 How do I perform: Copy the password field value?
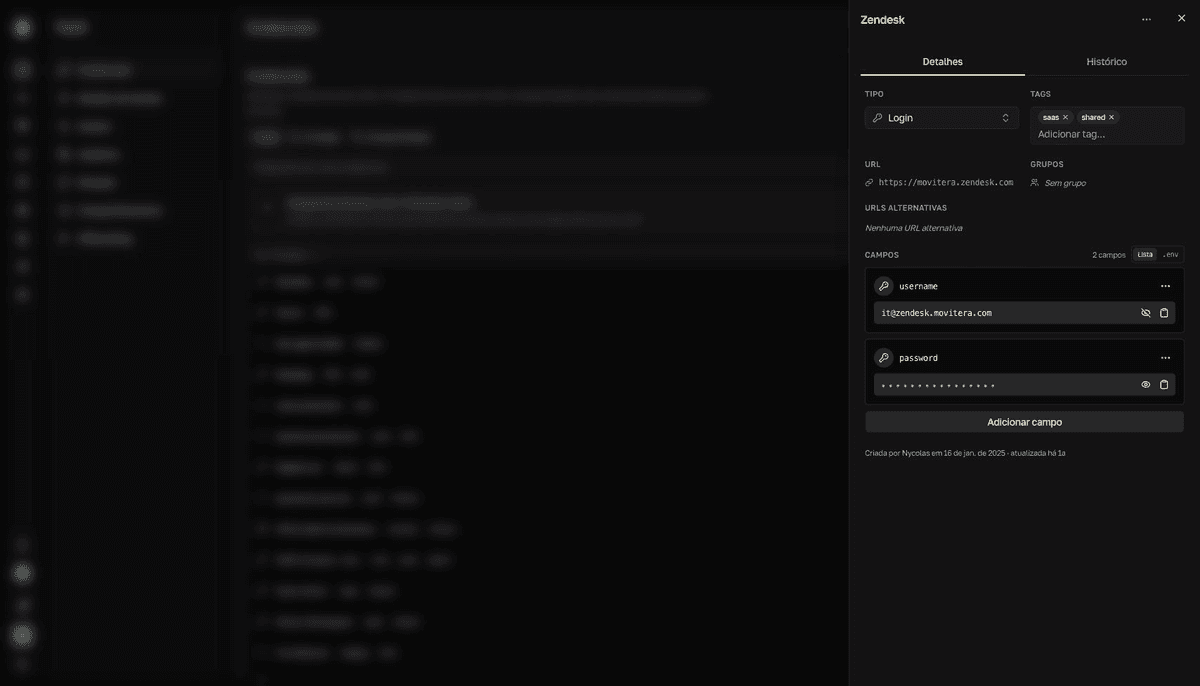pos(1164,385)
